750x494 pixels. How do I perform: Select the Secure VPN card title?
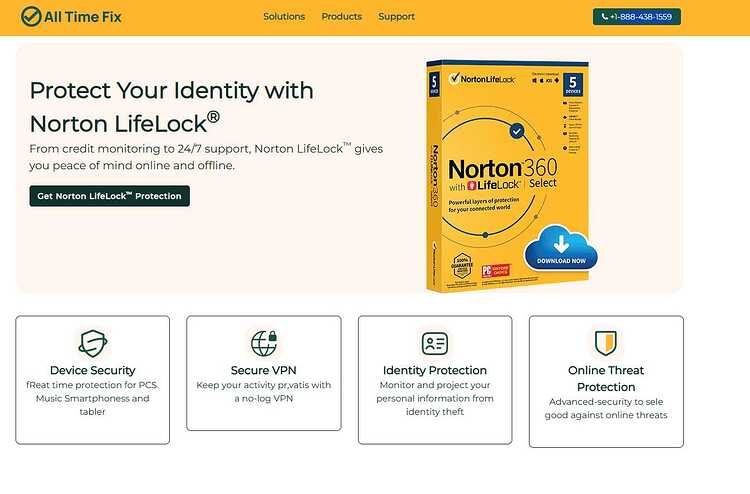coord(264,370)
